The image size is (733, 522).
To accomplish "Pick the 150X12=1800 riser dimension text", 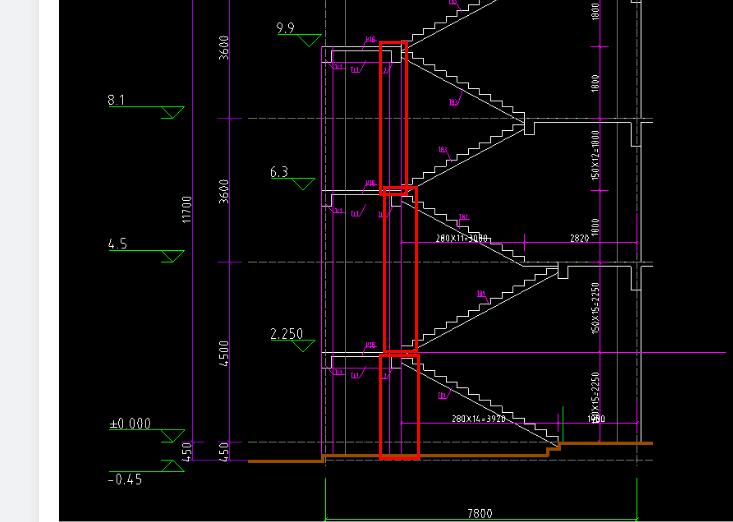I will pos(596,155).
